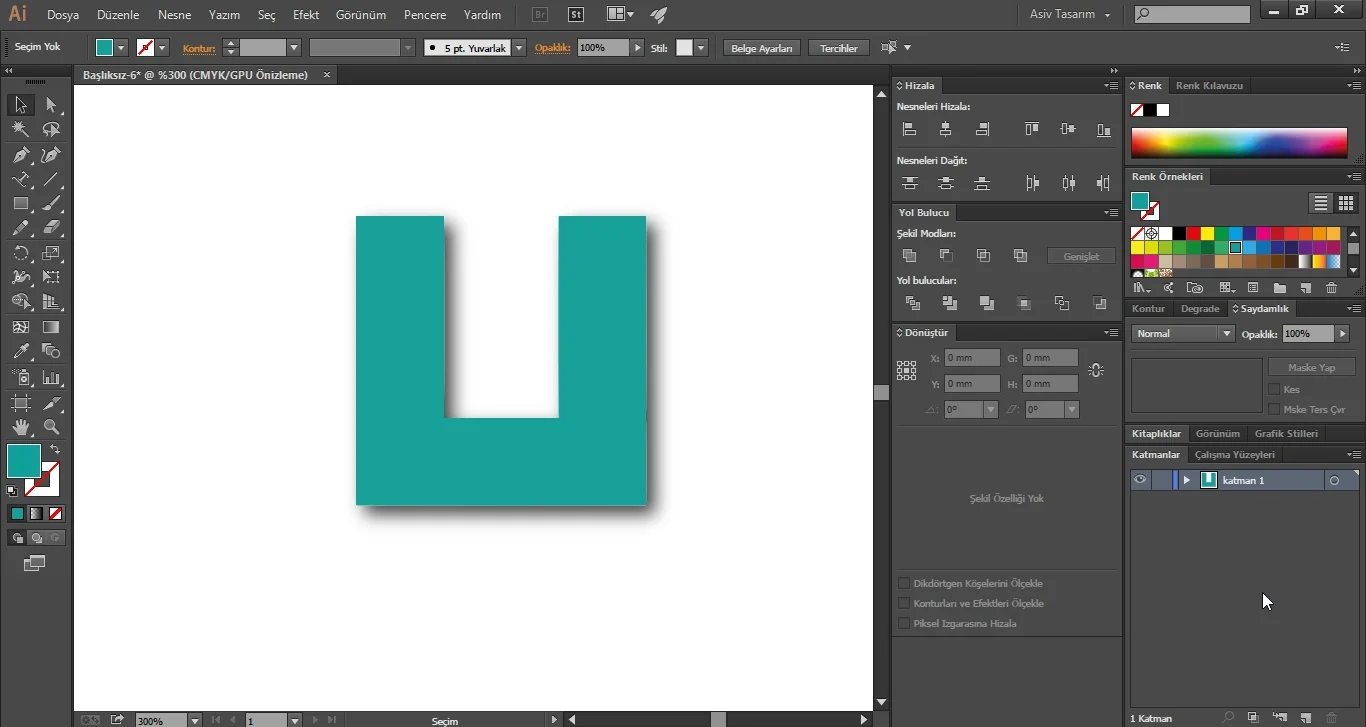Click Belge Ayarları button
This screenshot has height=727, width=1366.
(x=761, y=48)
